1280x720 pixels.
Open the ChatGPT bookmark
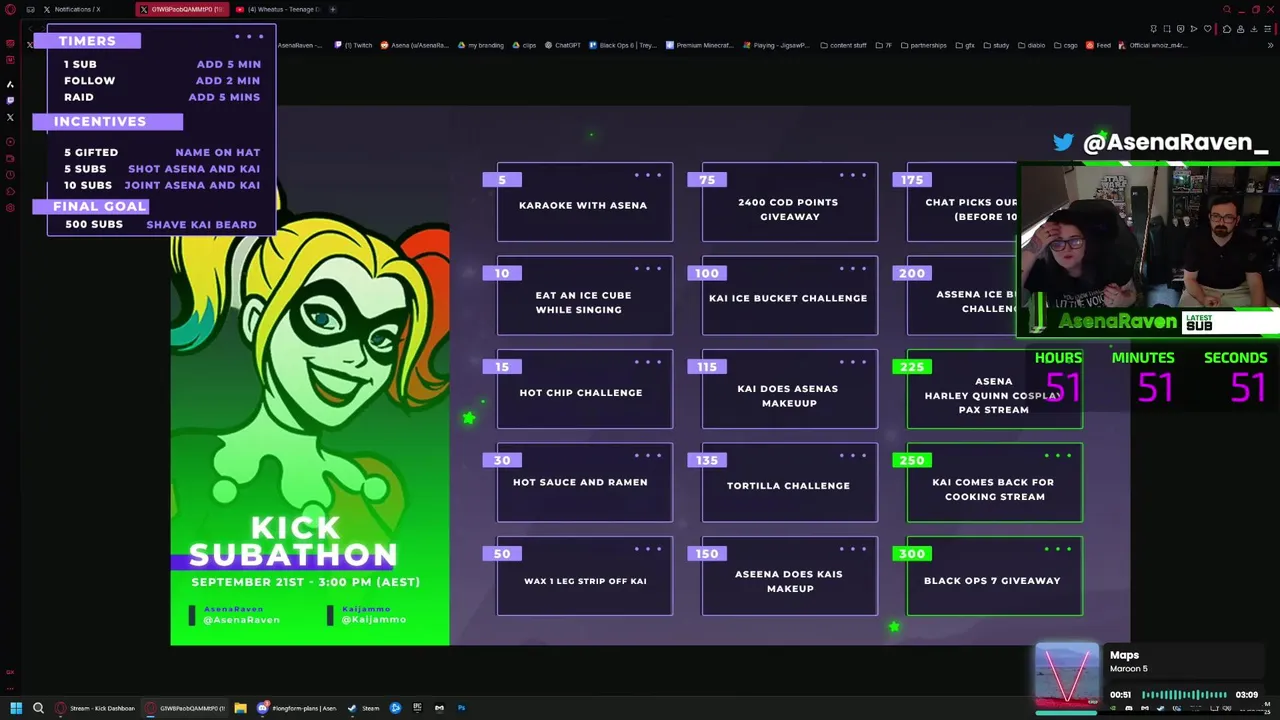pos(563,45)
